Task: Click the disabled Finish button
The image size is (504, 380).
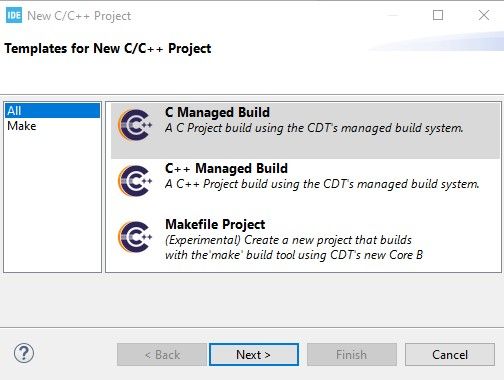Action: pos(352,355)
